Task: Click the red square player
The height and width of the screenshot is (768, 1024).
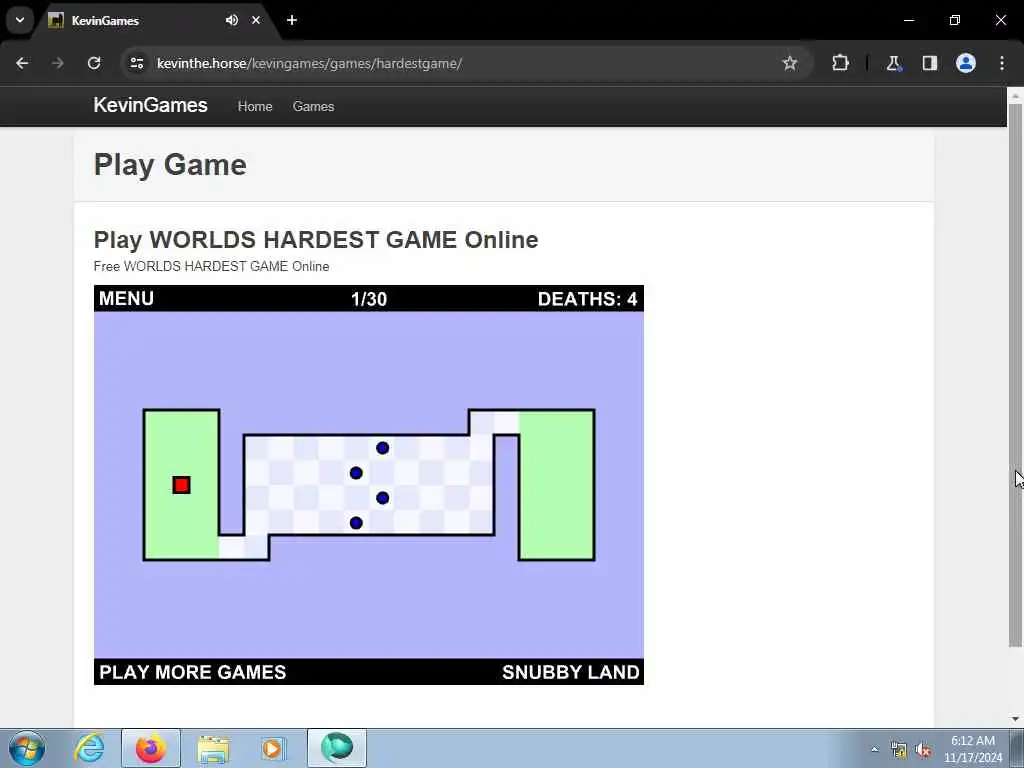Action: pos(182,485)
